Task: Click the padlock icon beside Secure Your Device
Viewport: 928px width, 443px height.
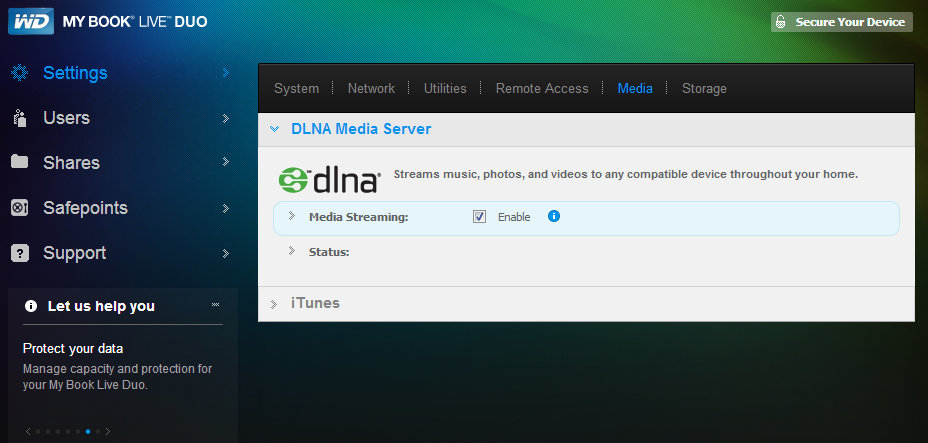Action: pos(781,22)
